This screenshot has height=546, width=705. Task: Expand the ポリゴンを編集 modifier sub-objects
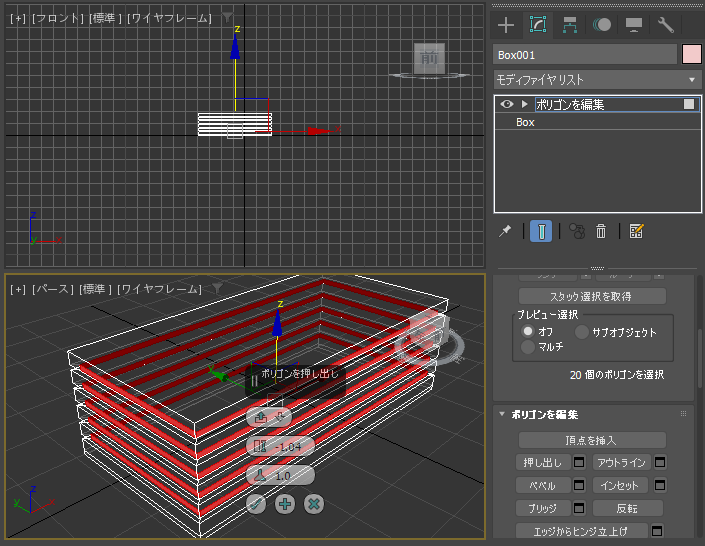[524, 104]
